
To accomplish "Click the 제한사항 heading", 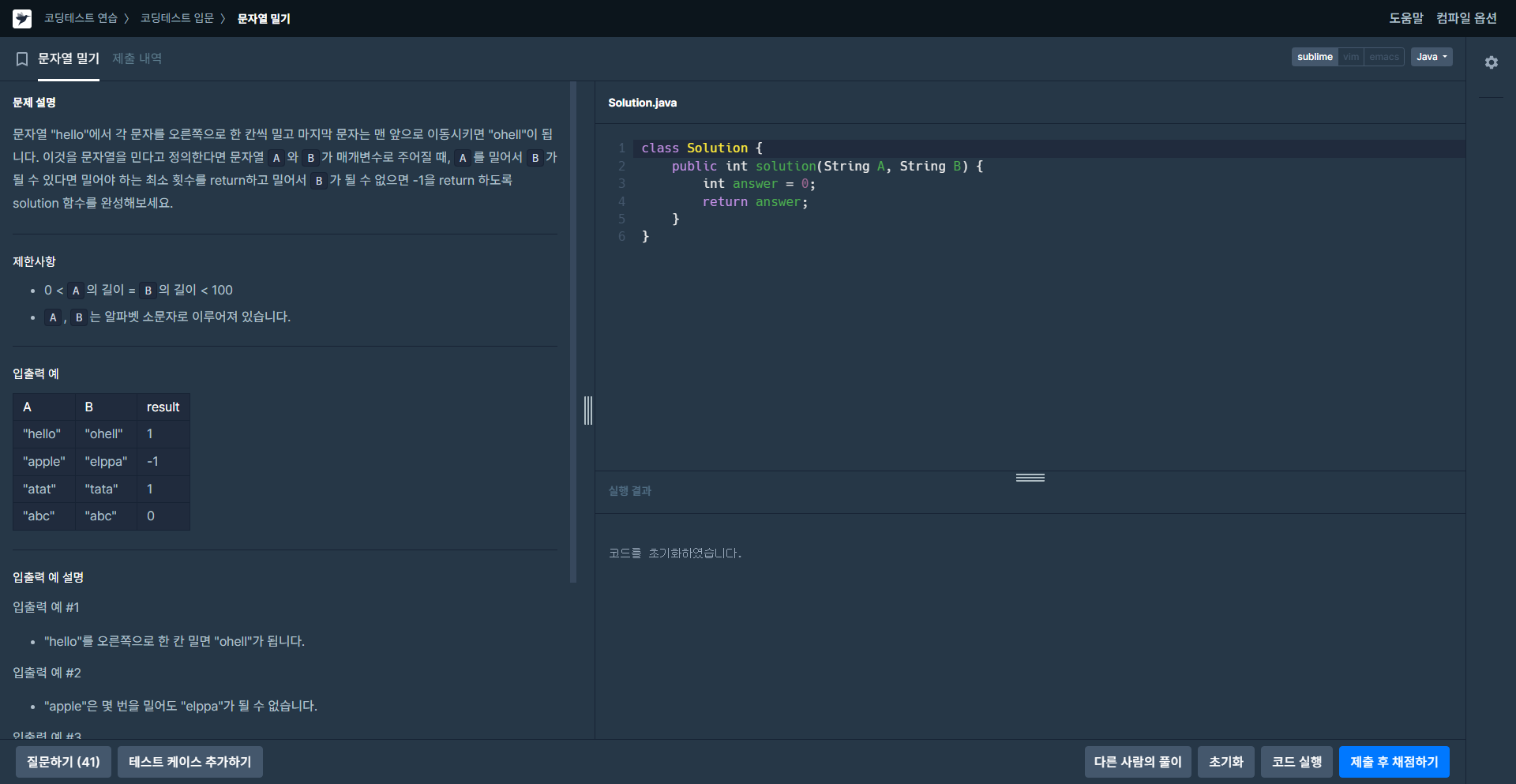I will tap(34, 261).
